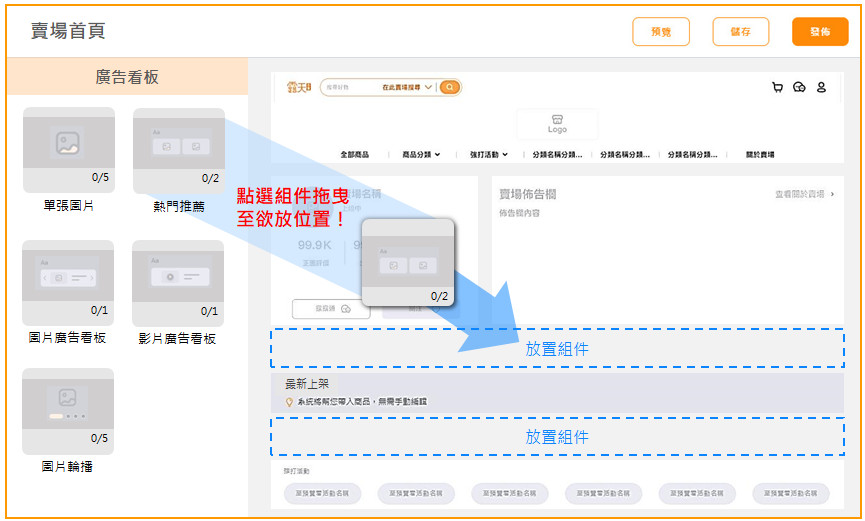The height and width of the screenshot is (521, 865).
Task: Open the user account icon
Action: click(821, 88)
